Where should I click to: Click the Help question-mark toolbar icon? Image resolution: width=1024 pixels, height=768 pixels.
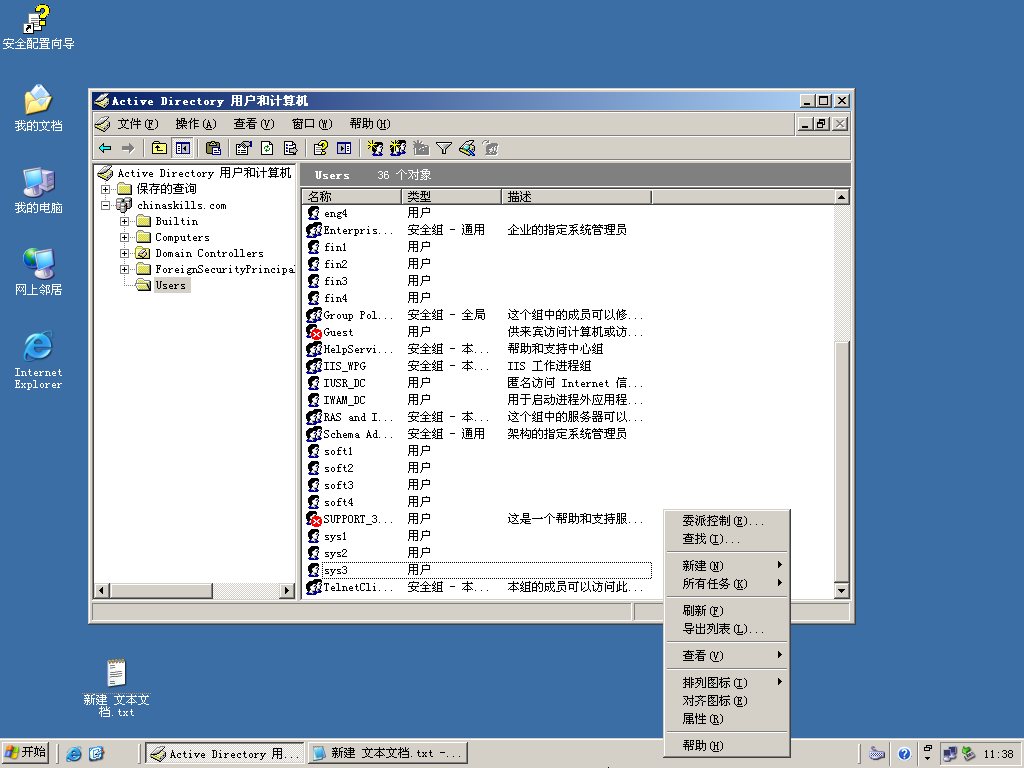[x=320, y=148]
